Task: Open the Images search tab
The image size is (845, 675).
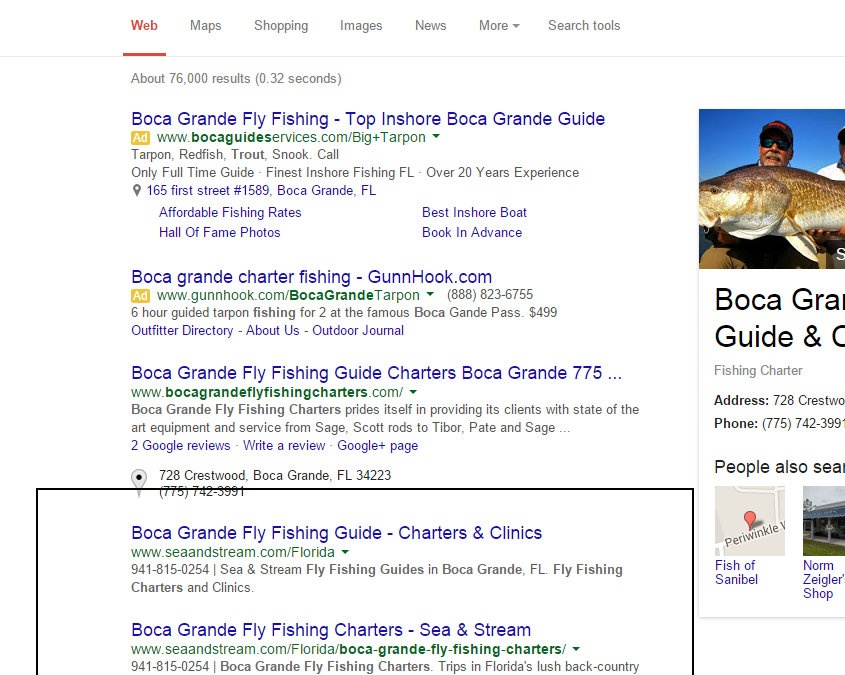Action: [361, 26]
